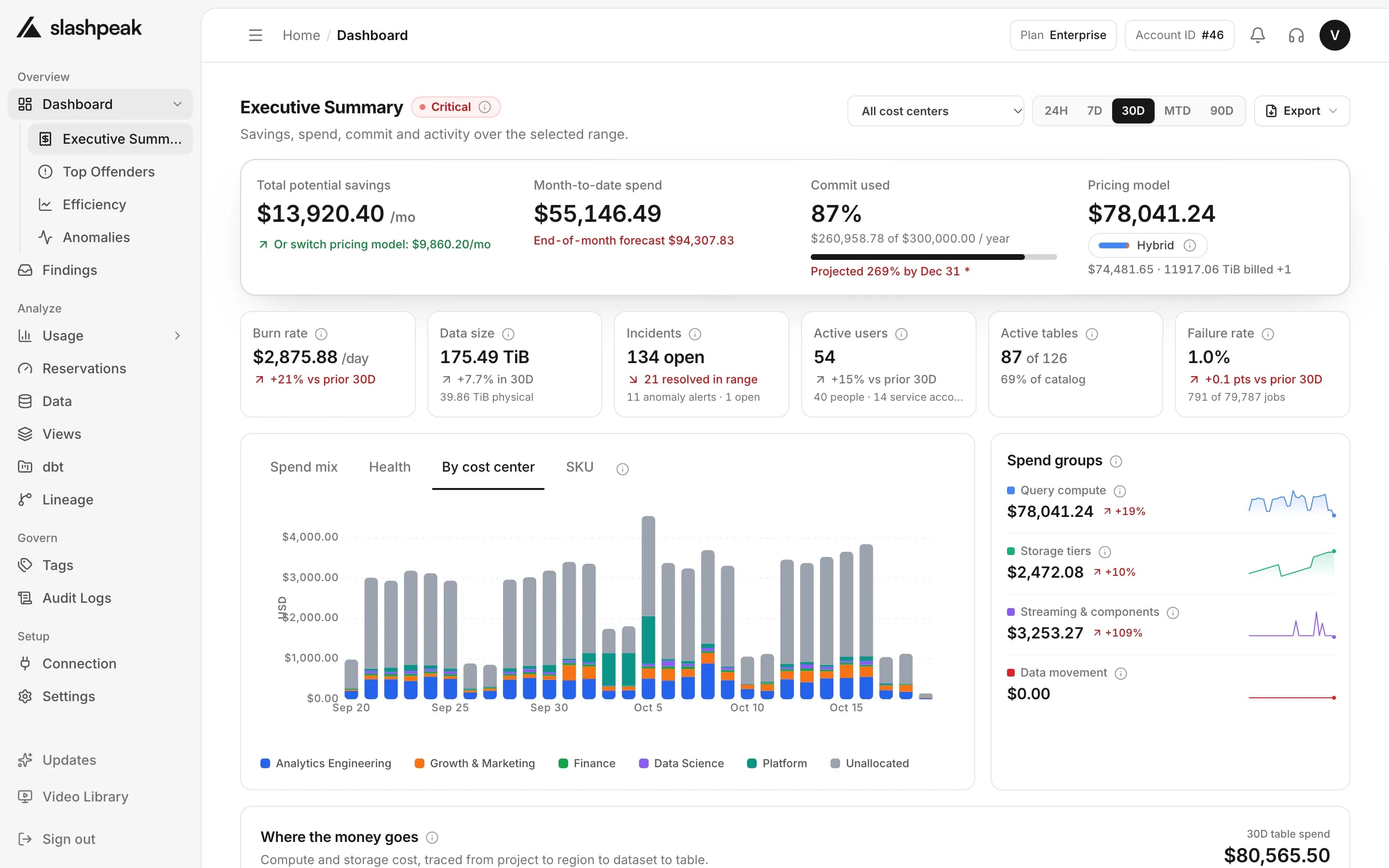Image resolution: width=1389 pixels, height=868 pixels.
Task: Open Efficiency in sidebar
Action: coord(110,204)
